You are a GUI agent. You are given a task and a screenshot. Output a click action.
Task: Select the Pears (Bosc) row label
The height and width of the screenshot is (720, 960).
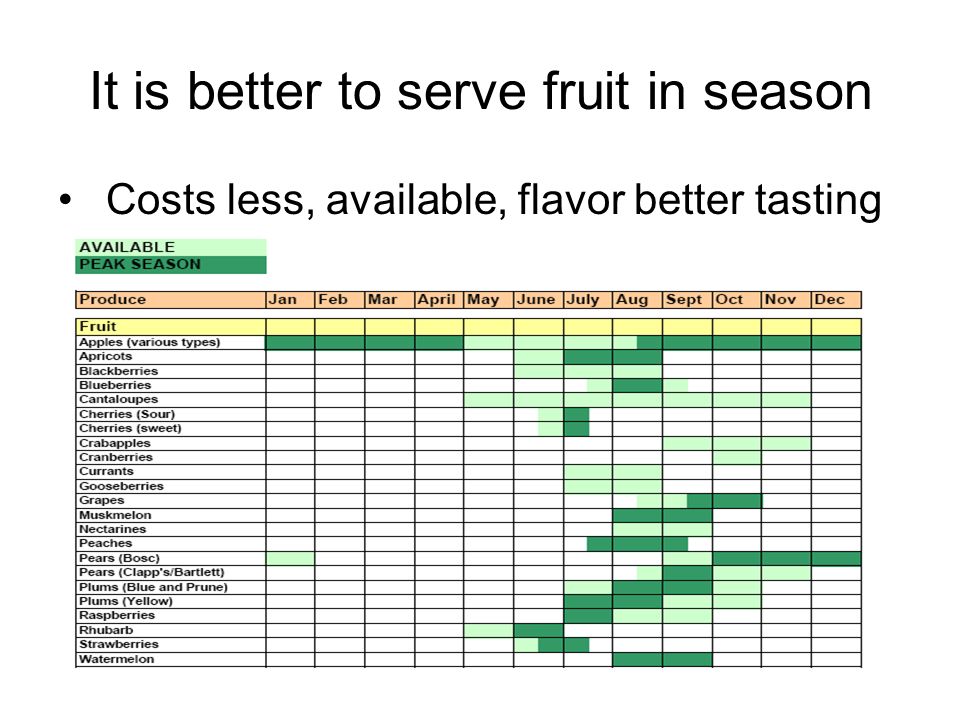pos(171,558)
